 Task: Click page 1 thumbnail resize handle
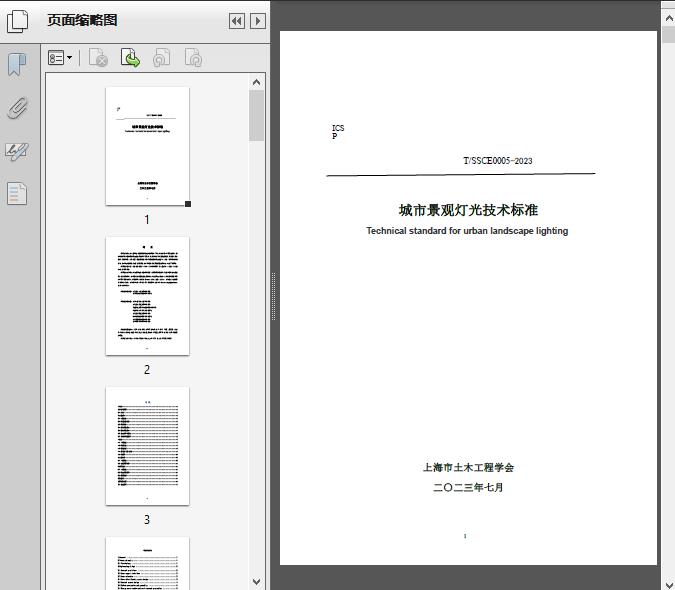tap(188, 204)
